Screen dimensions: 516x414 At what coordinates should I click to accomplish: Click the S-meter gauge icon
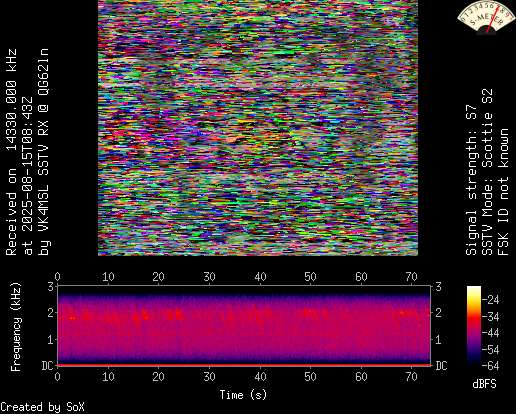point(486,17)
